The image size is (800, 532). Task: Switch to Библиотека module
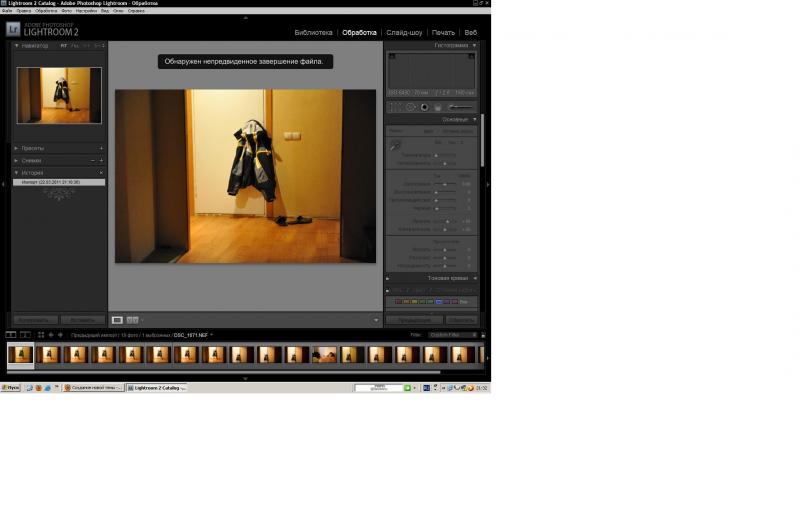313,33
